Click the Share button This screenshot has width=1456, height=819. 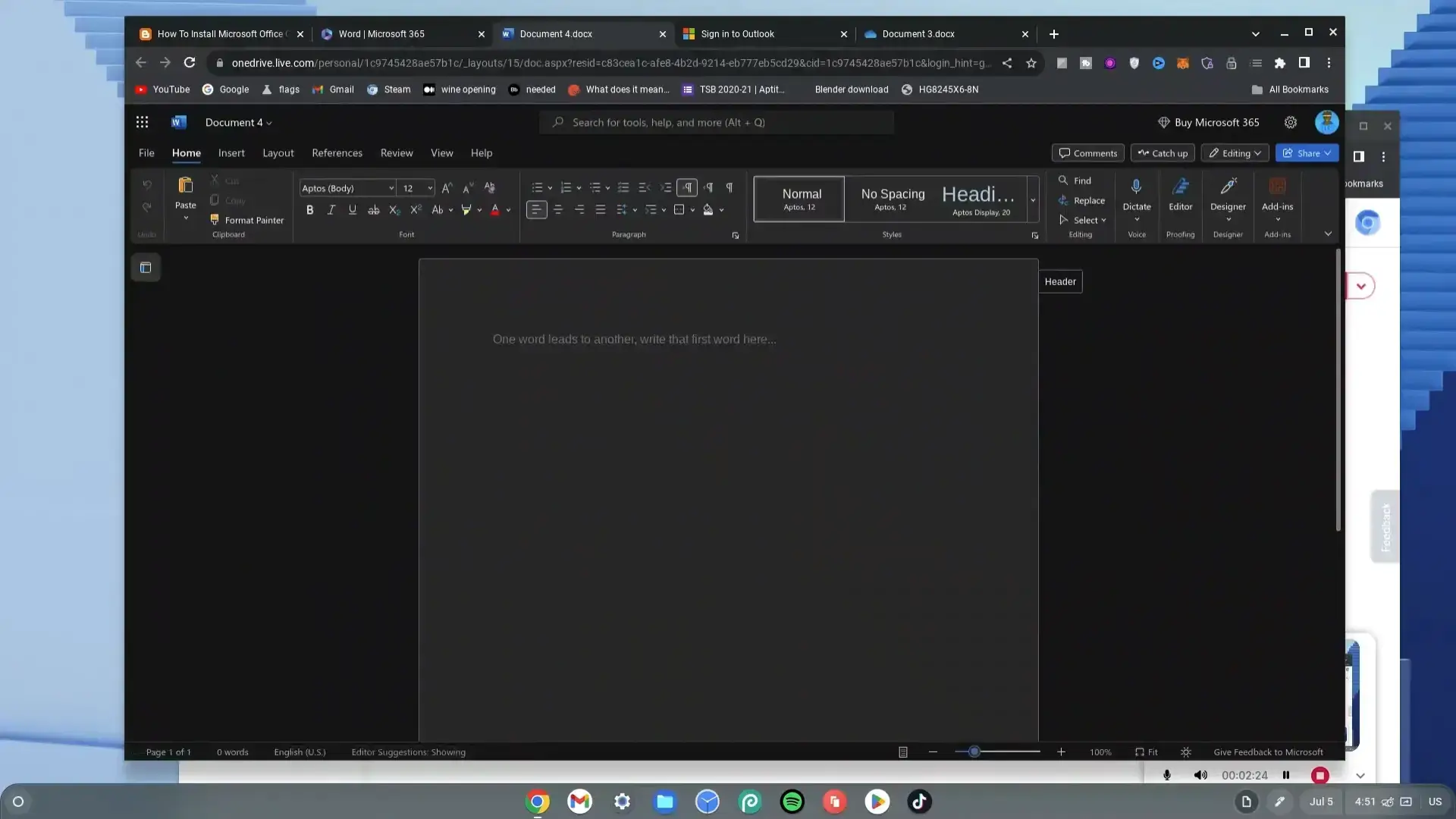[x=1307, y=152]
